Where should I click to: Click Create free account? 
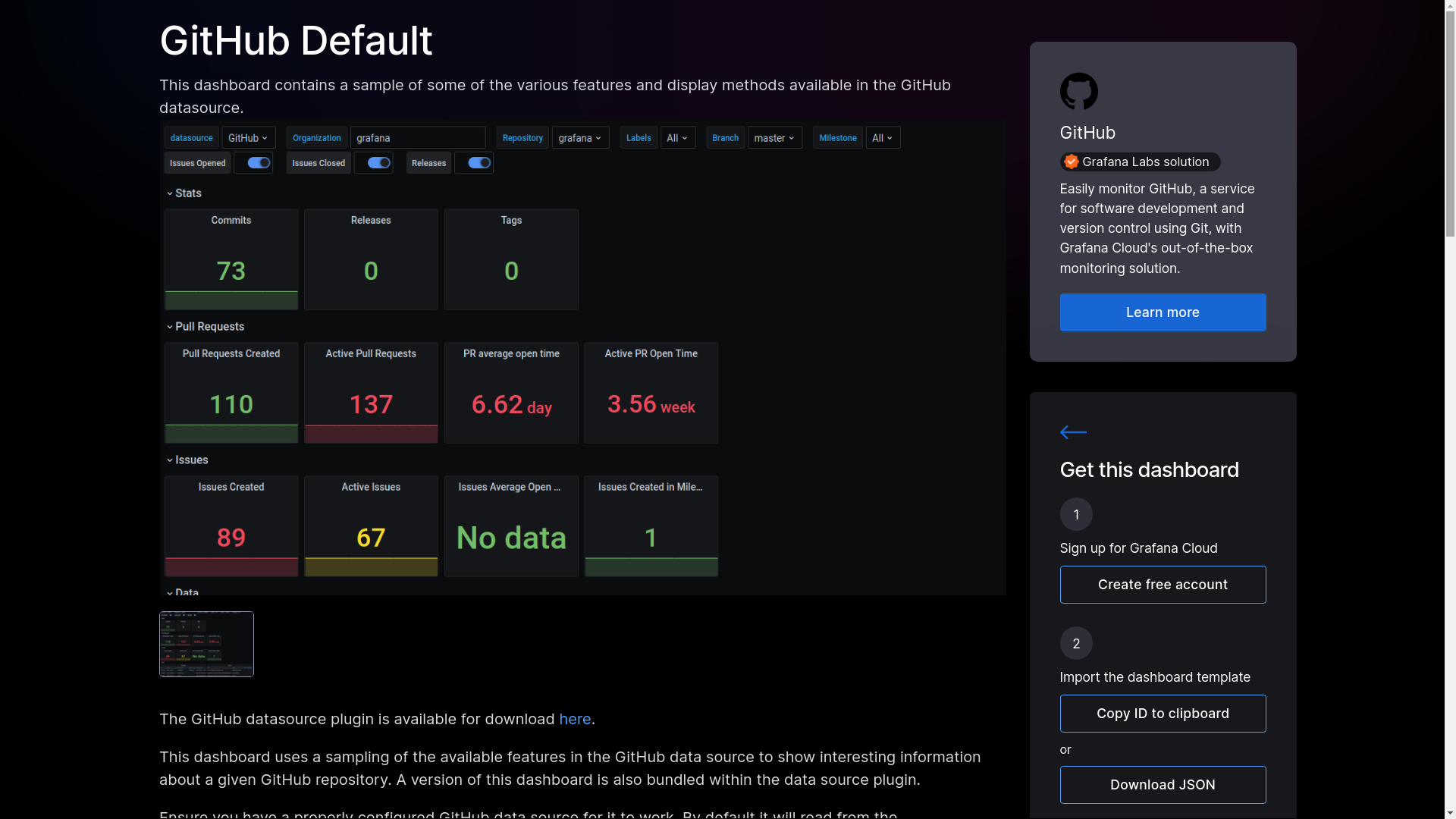(x=1163, y=584)
